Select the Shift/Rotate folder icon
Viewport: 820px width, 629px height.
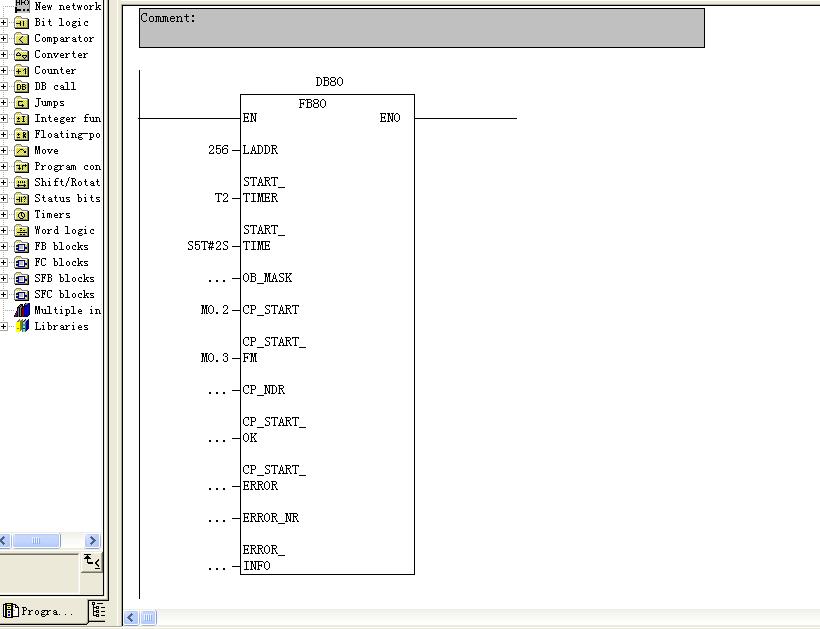[21, 182]
